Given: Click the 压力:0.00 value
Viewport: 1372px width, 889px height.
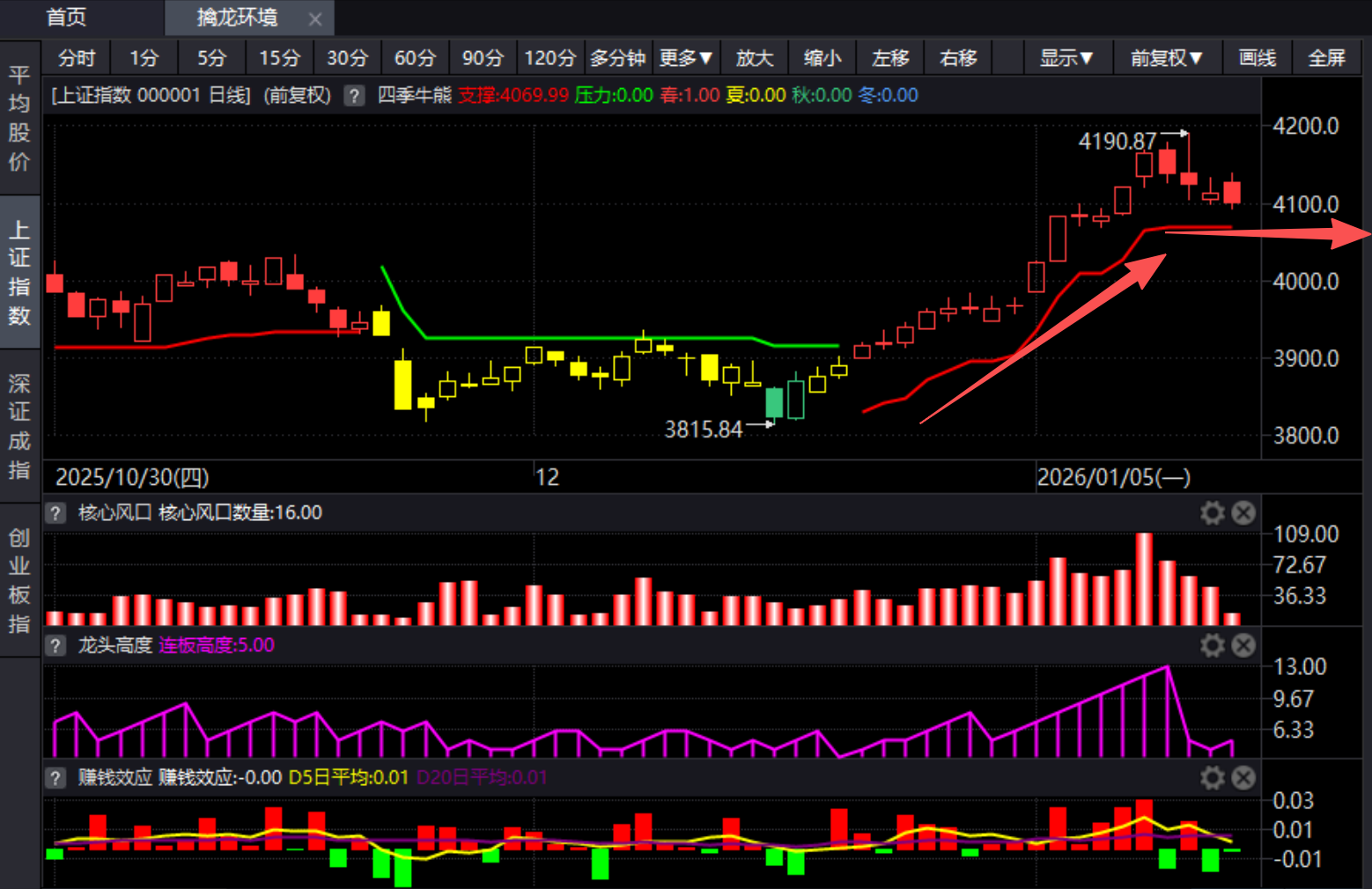Looking at the screenshot, I should pos(614,95).
